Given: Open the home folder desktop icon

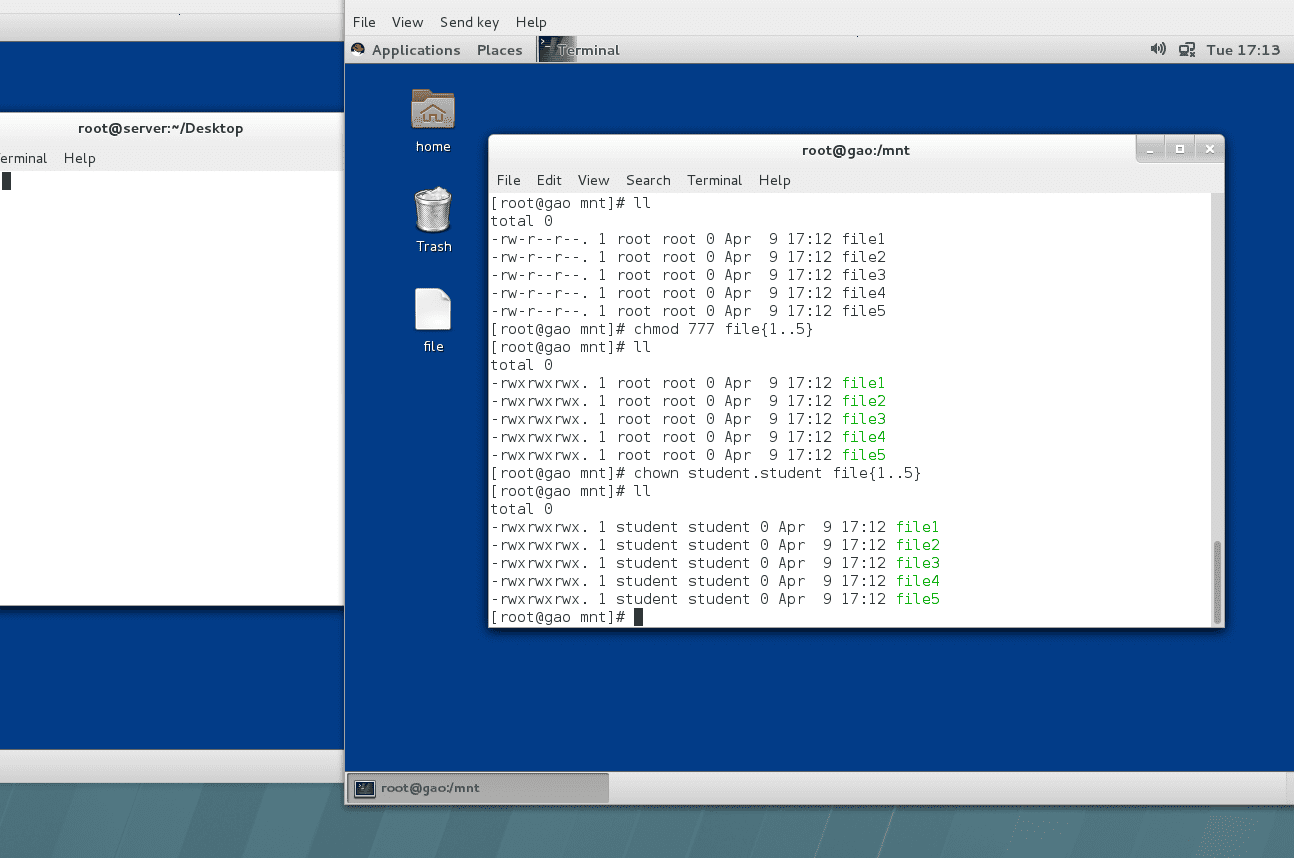Looking at the screenshot, I should point(433,110).
